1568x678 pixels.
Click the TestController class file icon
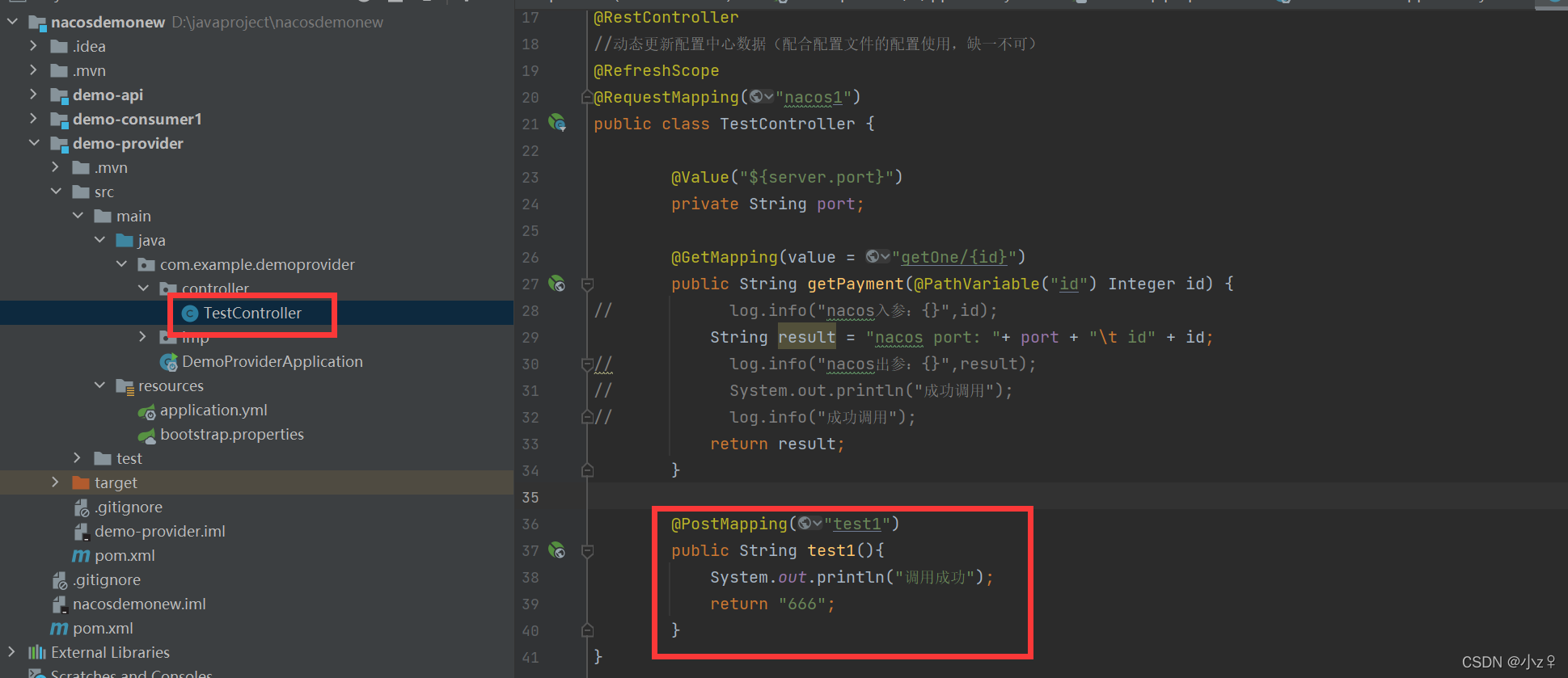(190, 313)
